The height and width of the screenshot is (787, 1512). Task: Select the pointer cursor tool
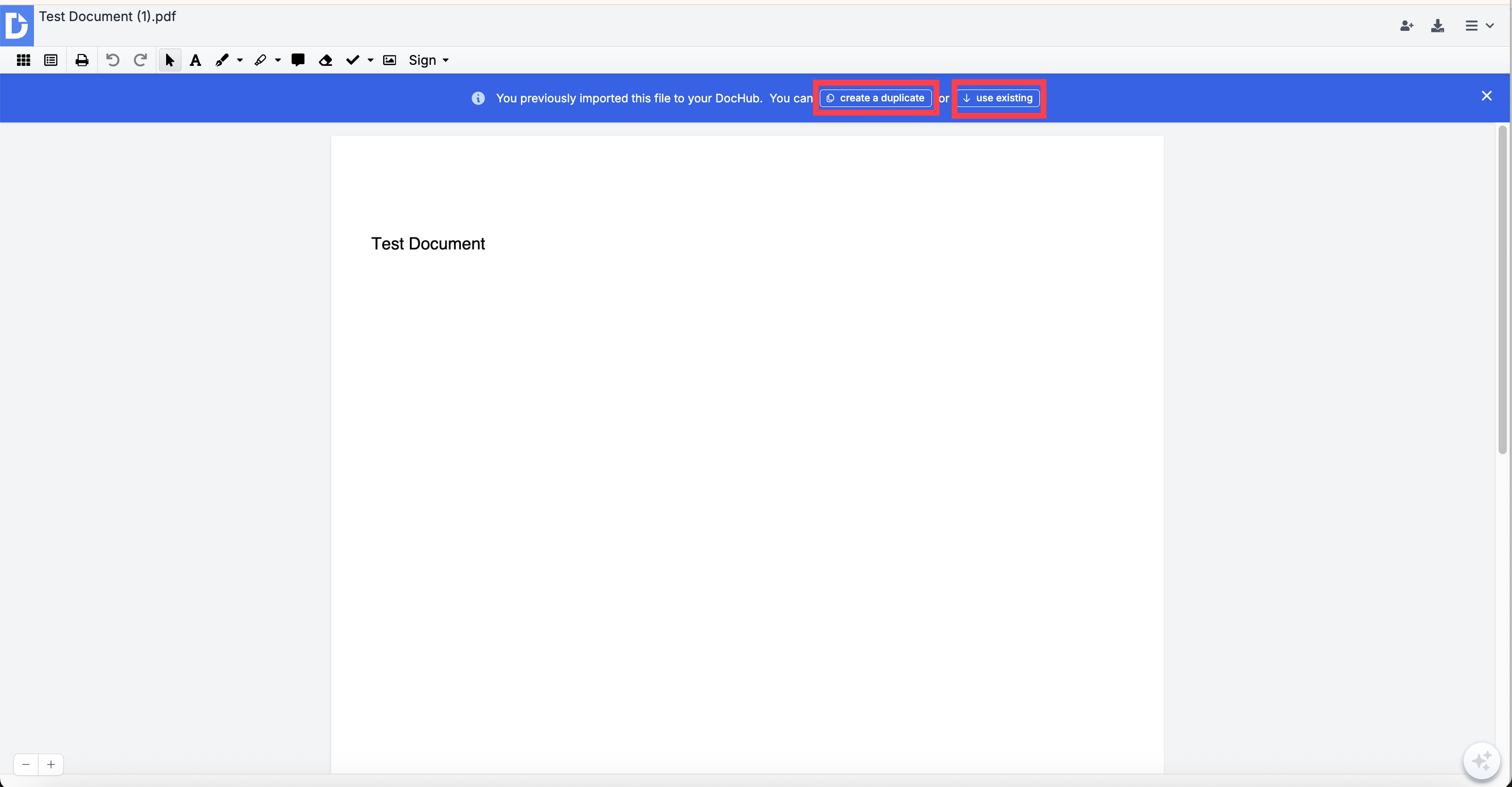click(170, 60)
